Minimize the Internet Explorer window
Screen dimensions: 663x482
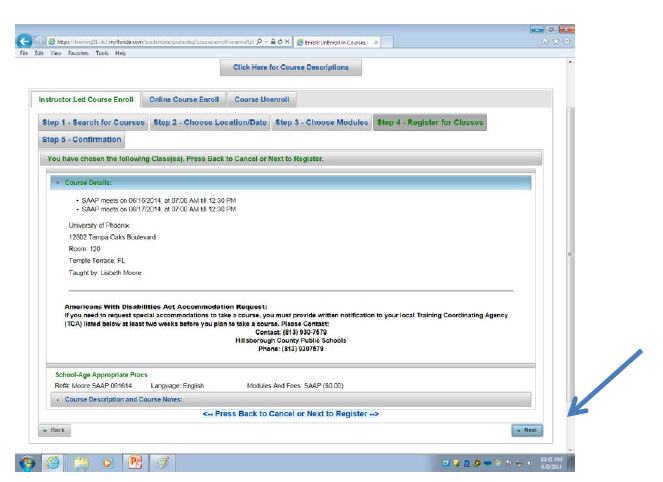pos(537,30)
